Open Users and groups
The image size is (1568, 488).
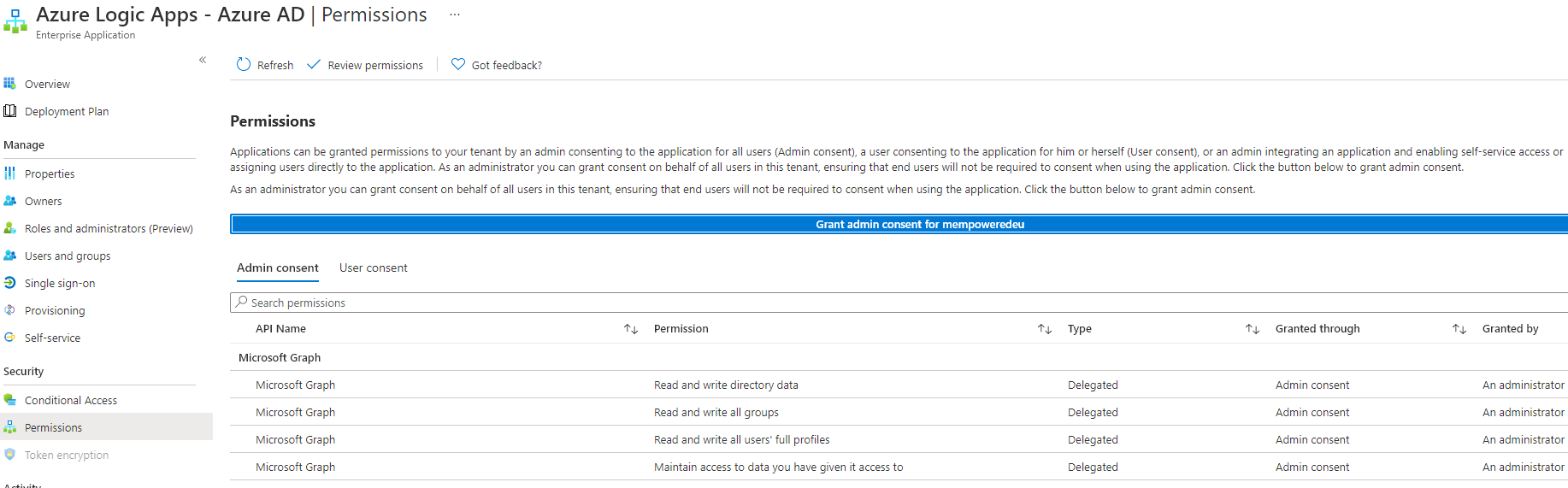click(68, 256)
